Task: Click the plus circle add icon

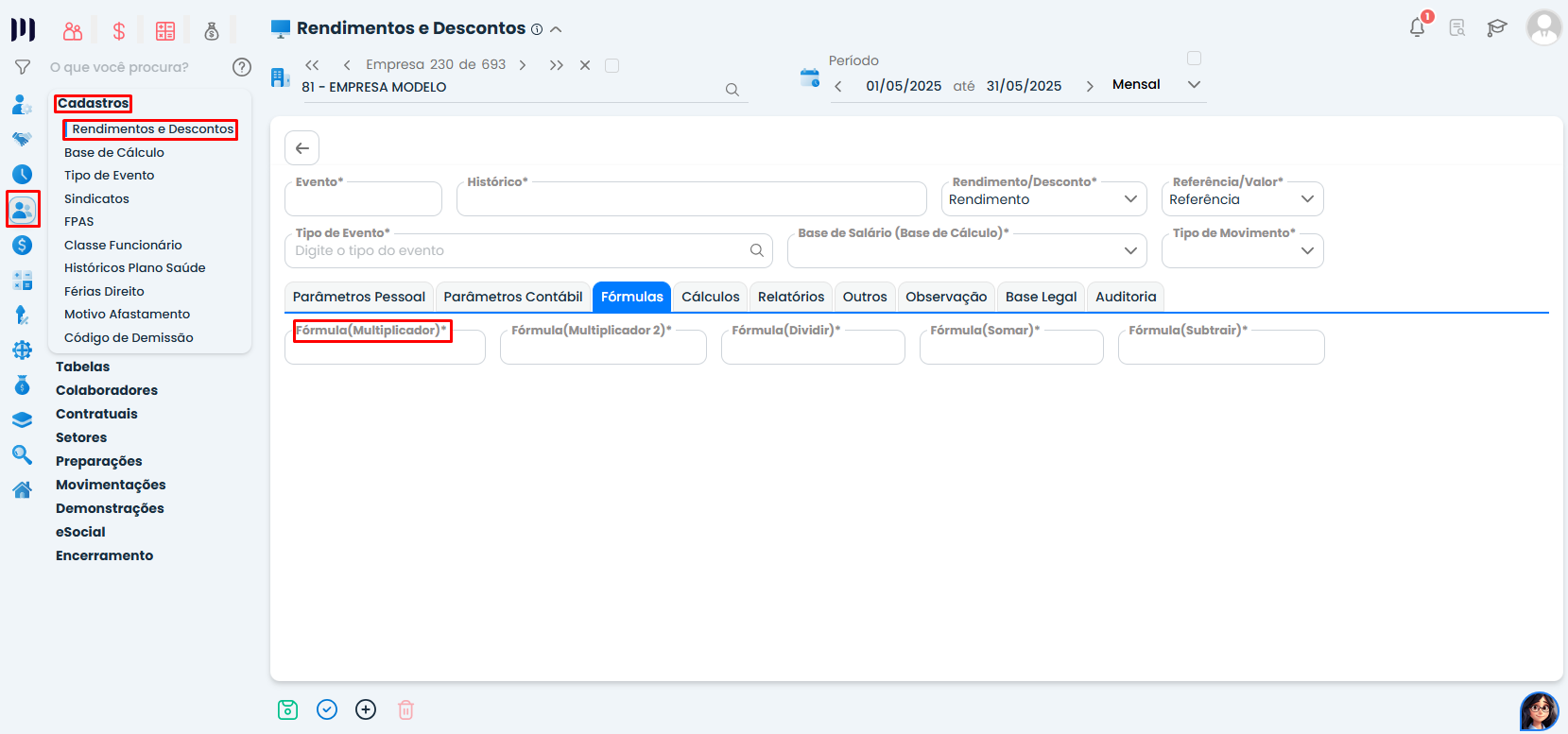Action: point(366,709)
